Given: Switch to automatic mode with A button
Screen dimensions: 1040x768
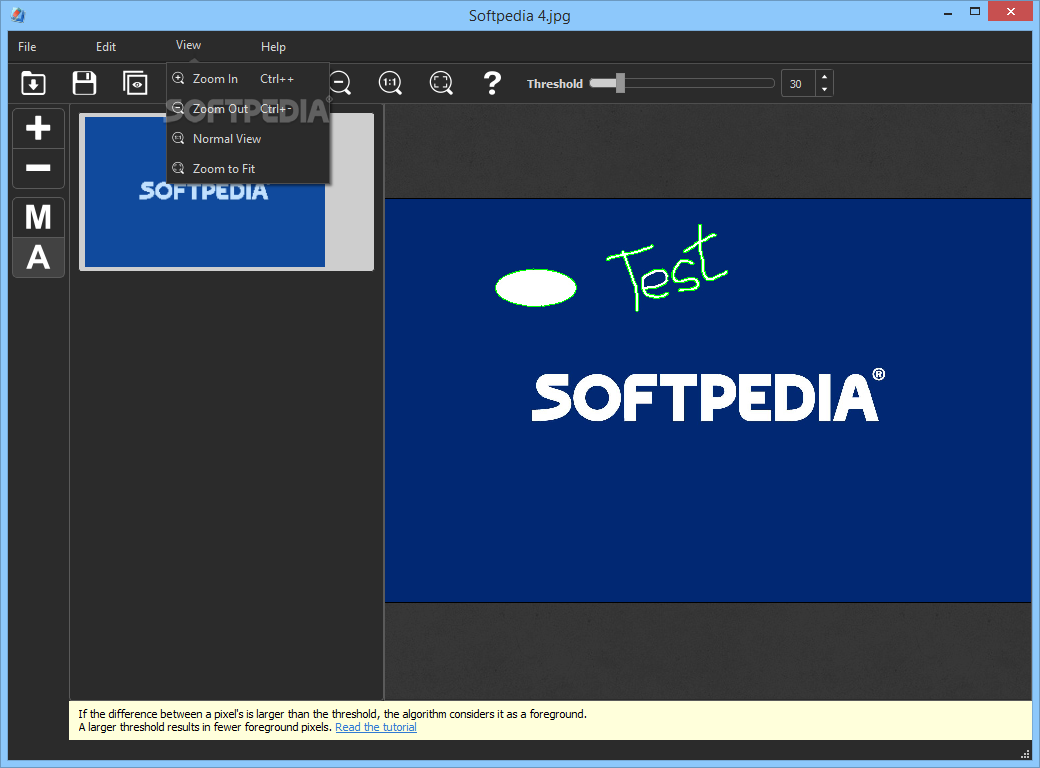Looking at the screenshot, I should [38, 257].
